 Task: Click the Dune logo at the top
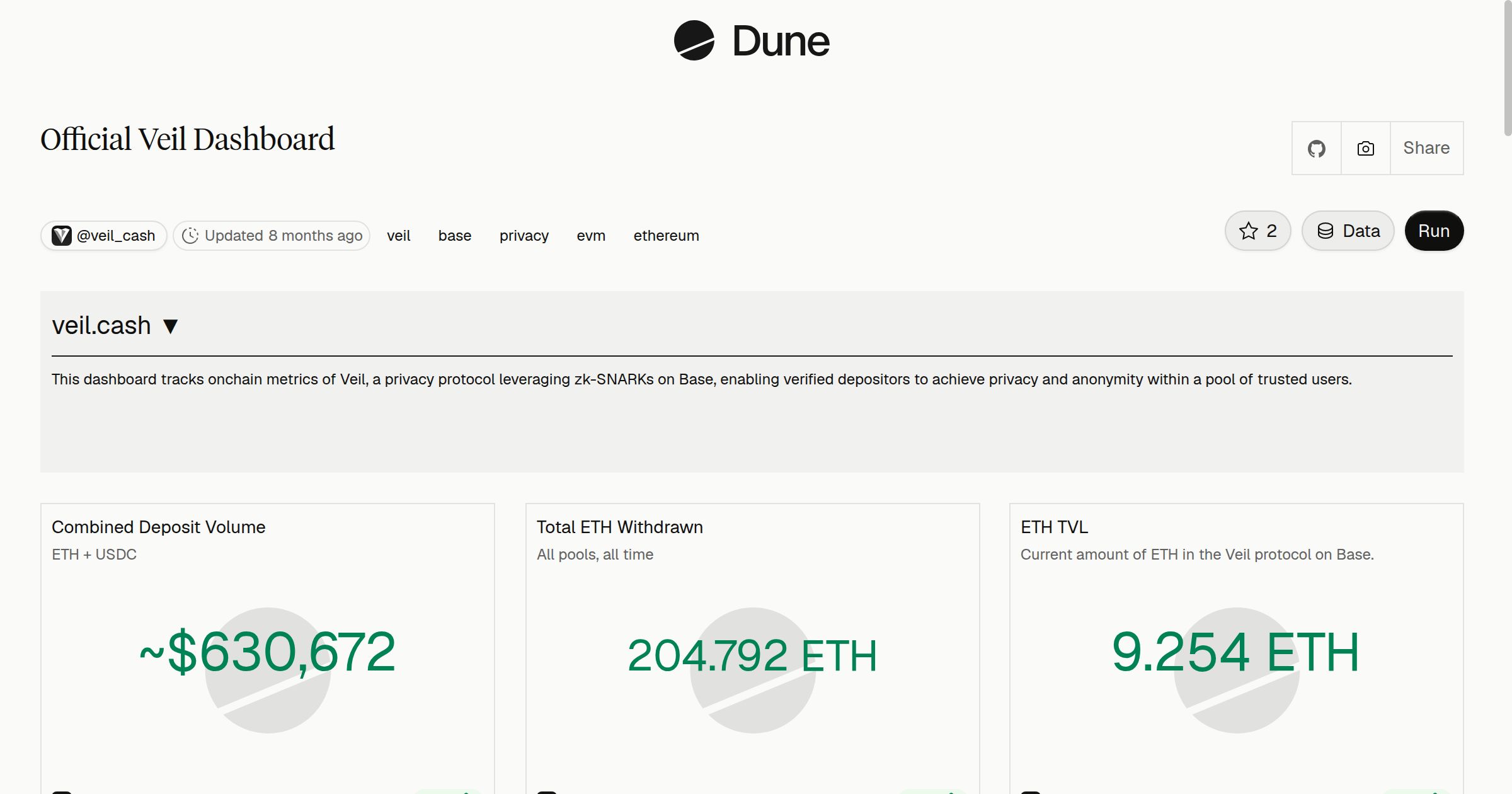pyautogui.click(x=752, y=40)
